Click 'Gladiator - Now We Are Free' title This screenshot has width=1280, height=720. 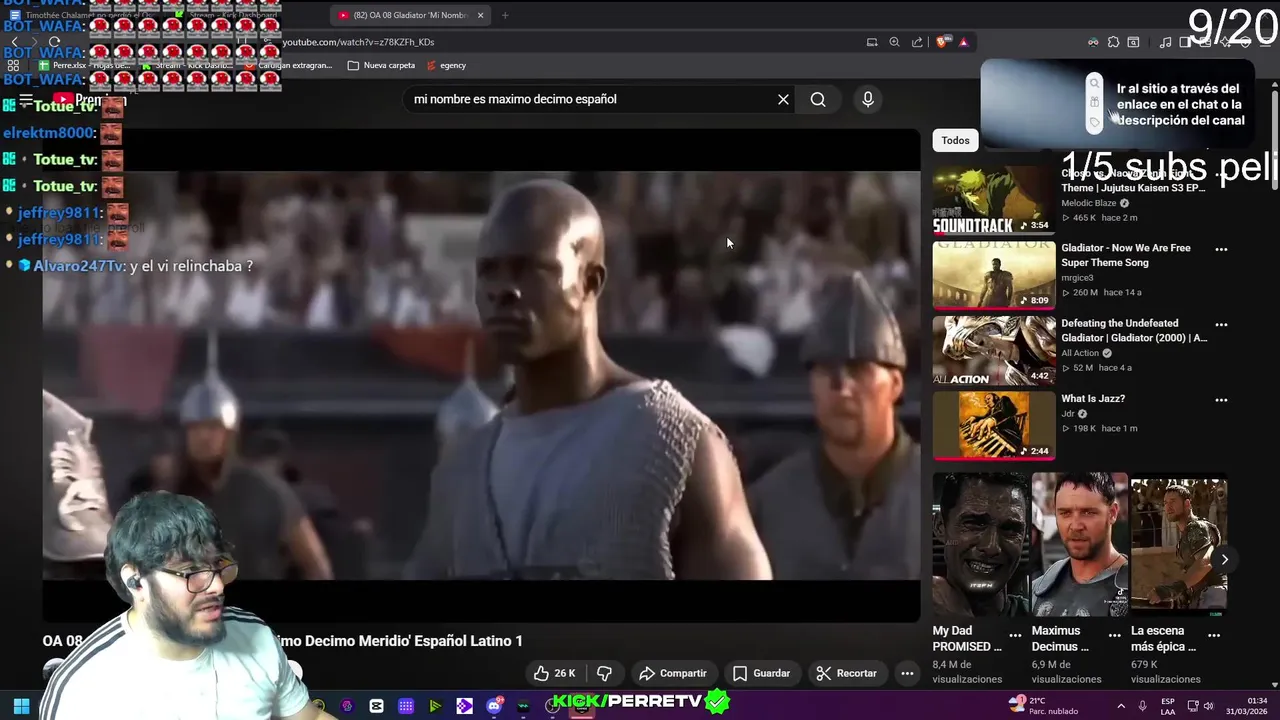point(1125,255)
